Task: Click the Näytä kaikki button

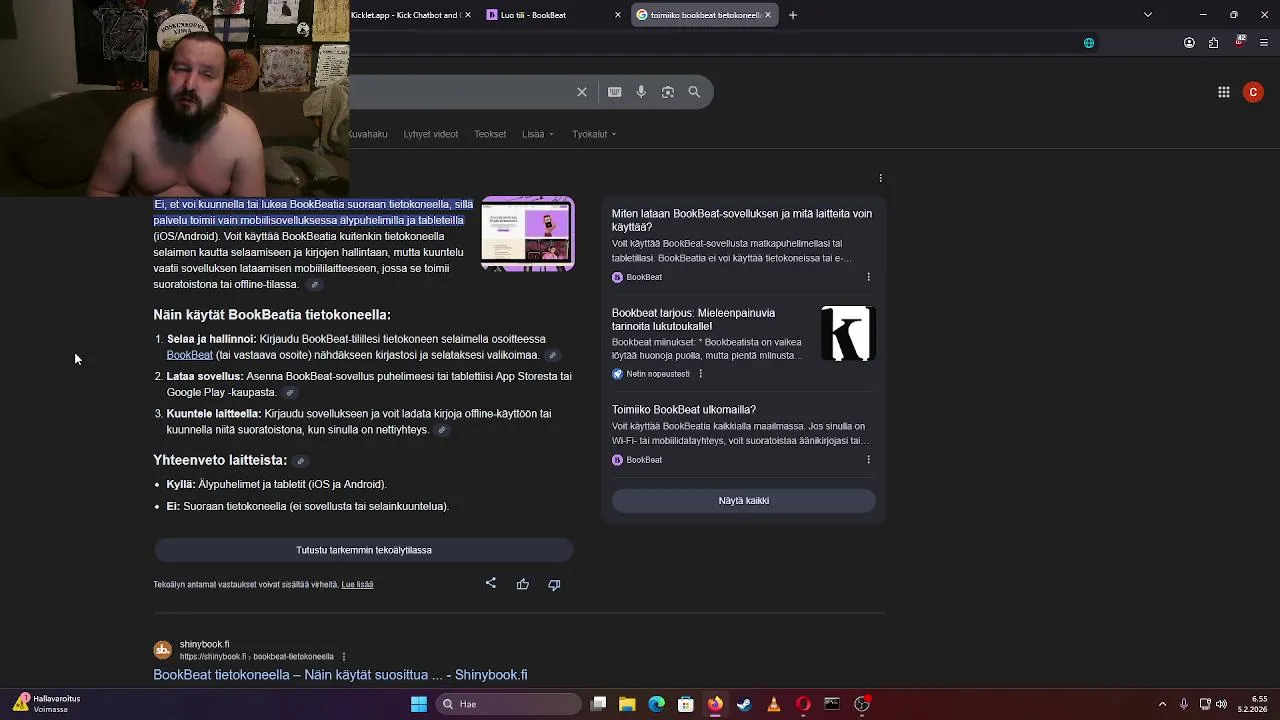Action: pyautogui.click(x=744, y=501)
